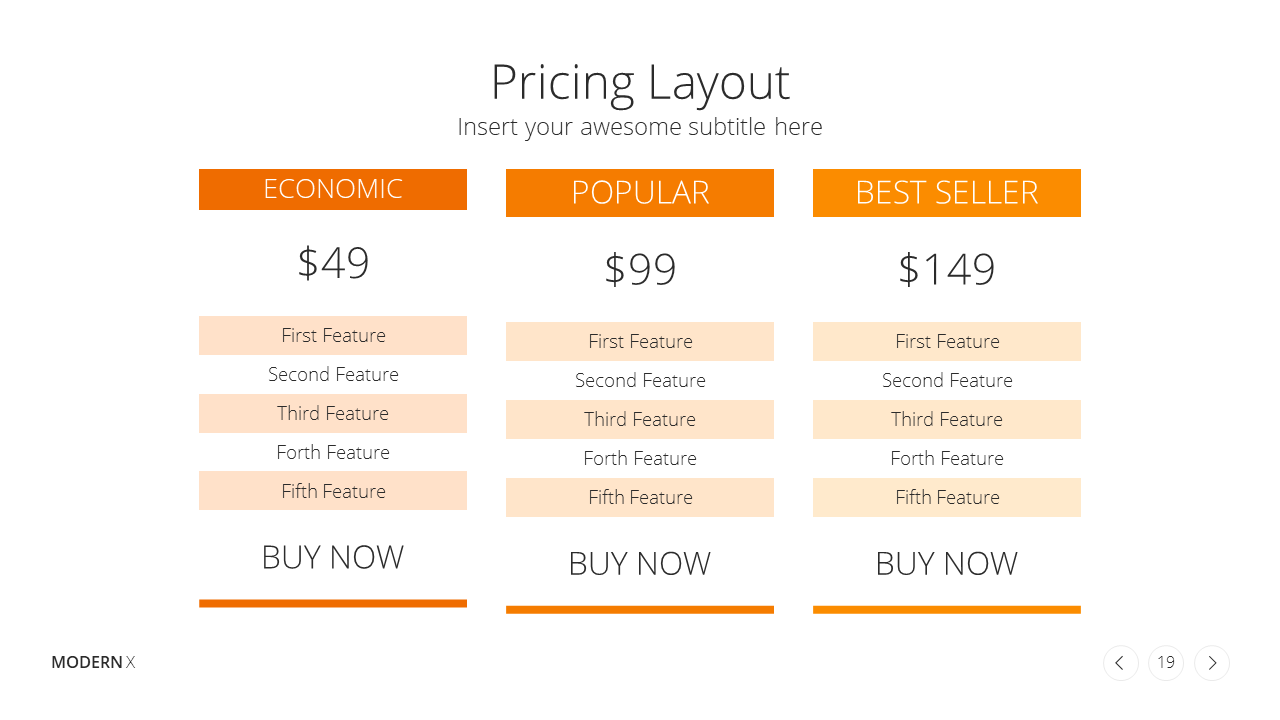The width and height of the screenshot is (1280, 720).
Task: Select the POPULAR plan header
Action: (x=640, y=193)
